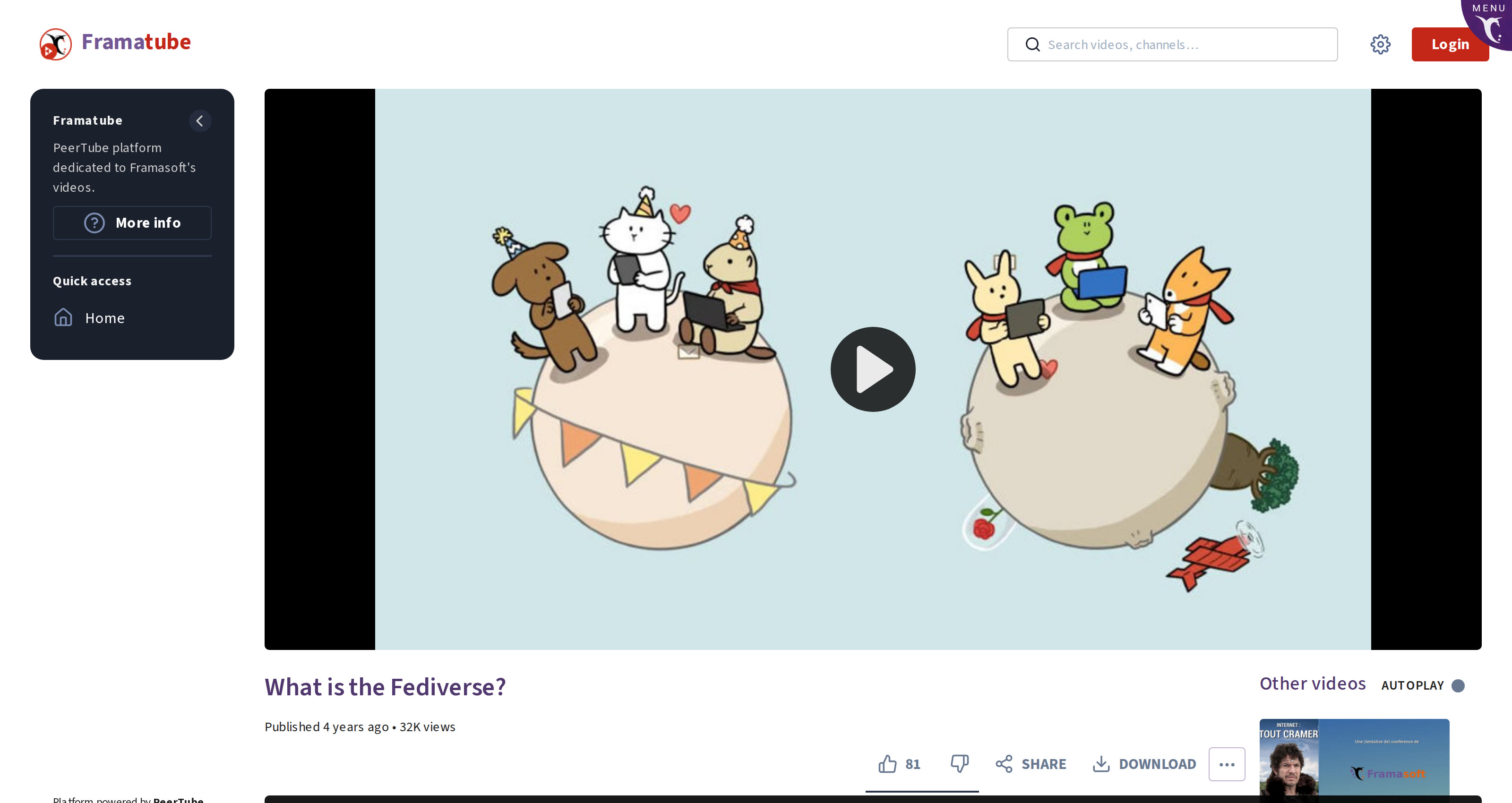Open settings via the gear icon
Viewport: 1512px width, 803px height.
[x=1381, y=44]
